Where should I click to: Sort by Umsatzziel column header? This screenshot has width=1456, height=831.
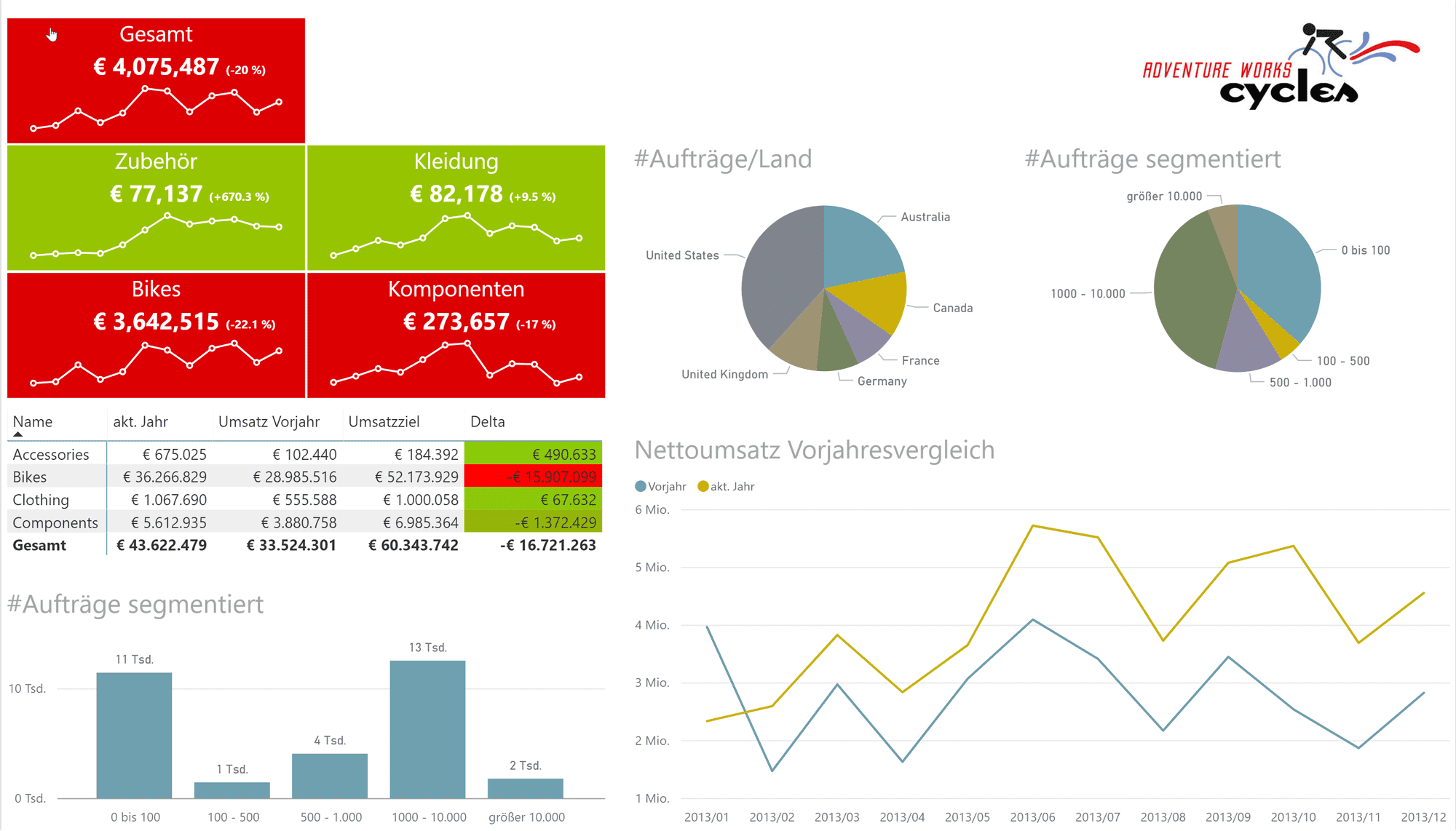(384, 422)
